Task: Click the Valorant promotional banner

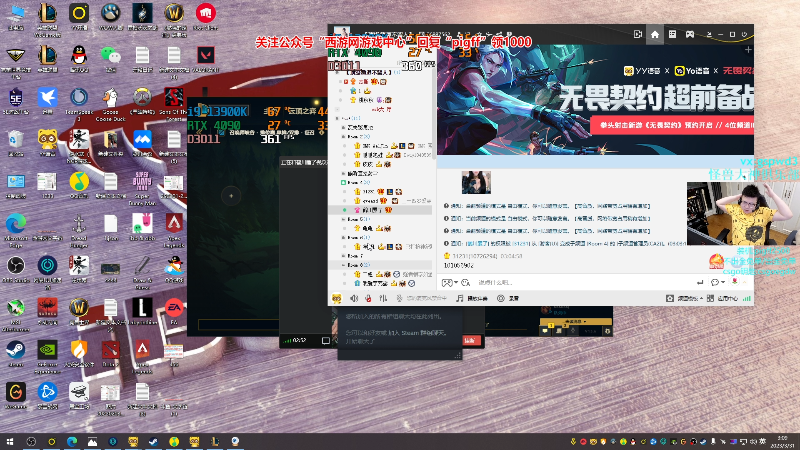Action: pyautogui.click(x=595, y=99)
